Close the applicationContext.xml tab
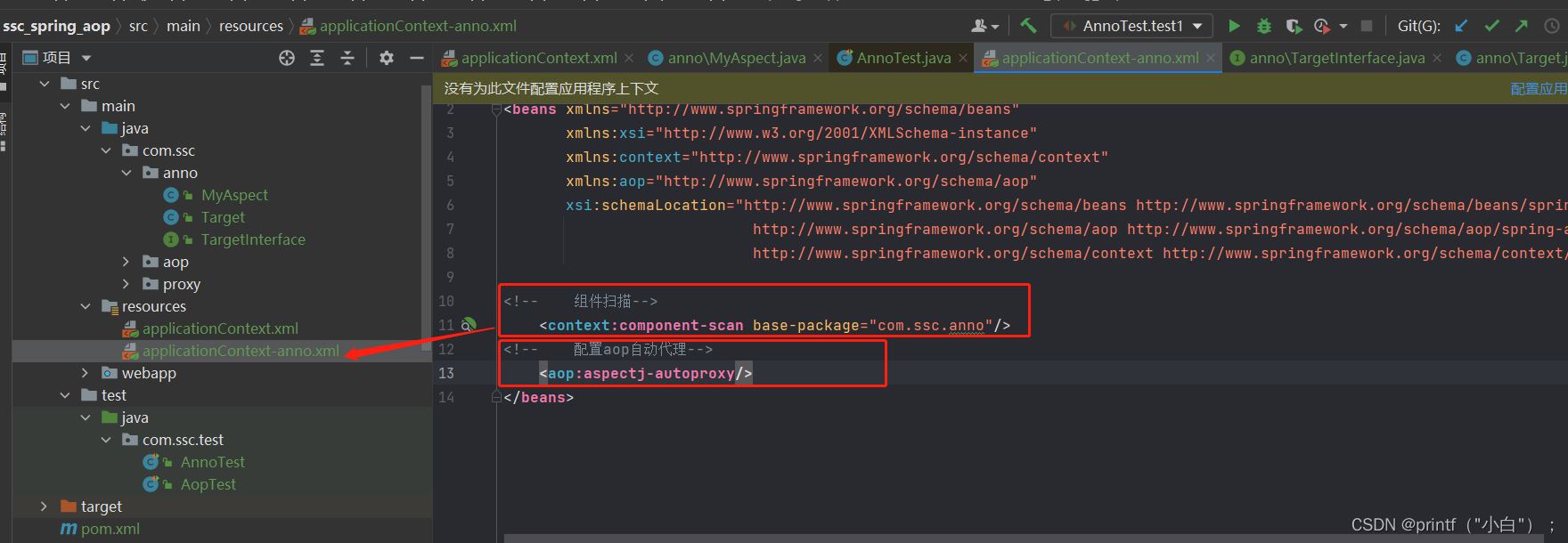 (x=629, y=58)
